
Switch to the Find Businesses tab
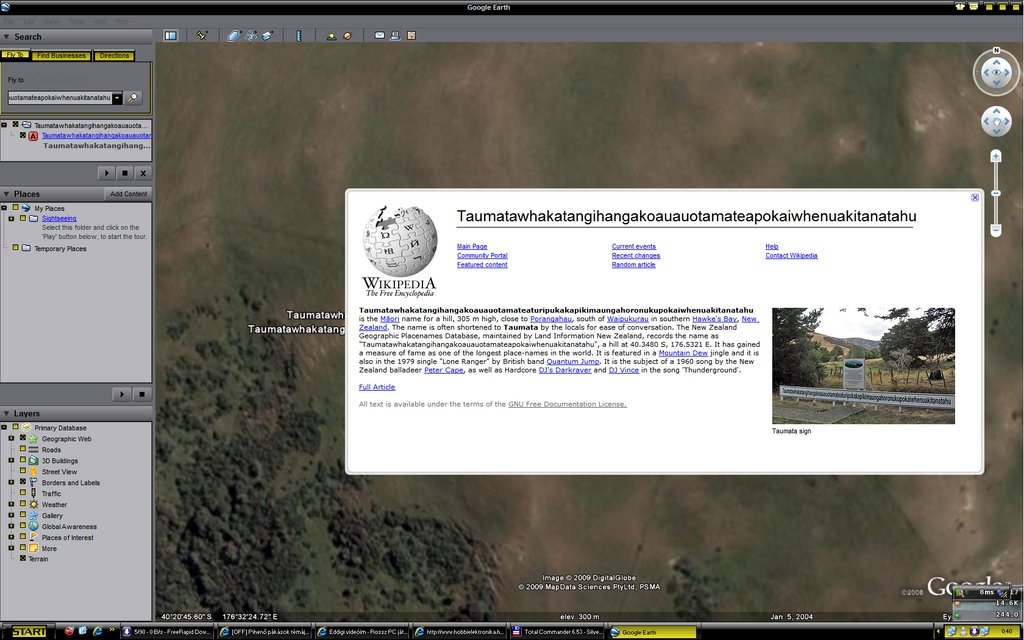tap(61, 56)
